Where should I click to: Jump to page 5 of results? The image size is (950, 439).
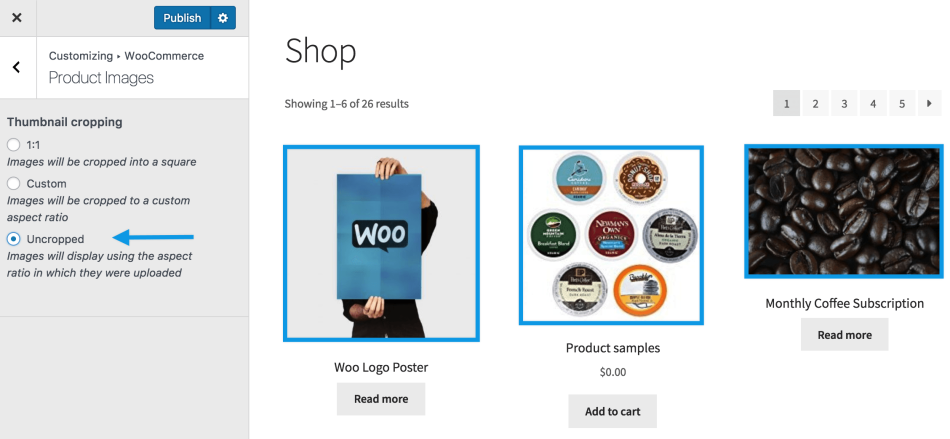[x=902, y=104]
